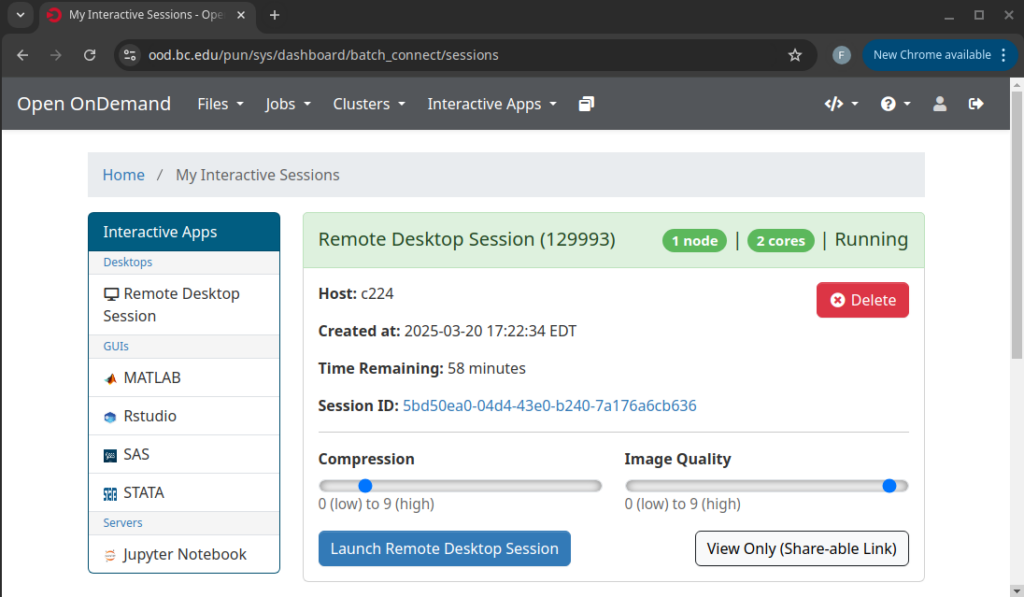1024x597 pixels.
Task: Expand the Jobs dropdown
Action: [288, 103]
